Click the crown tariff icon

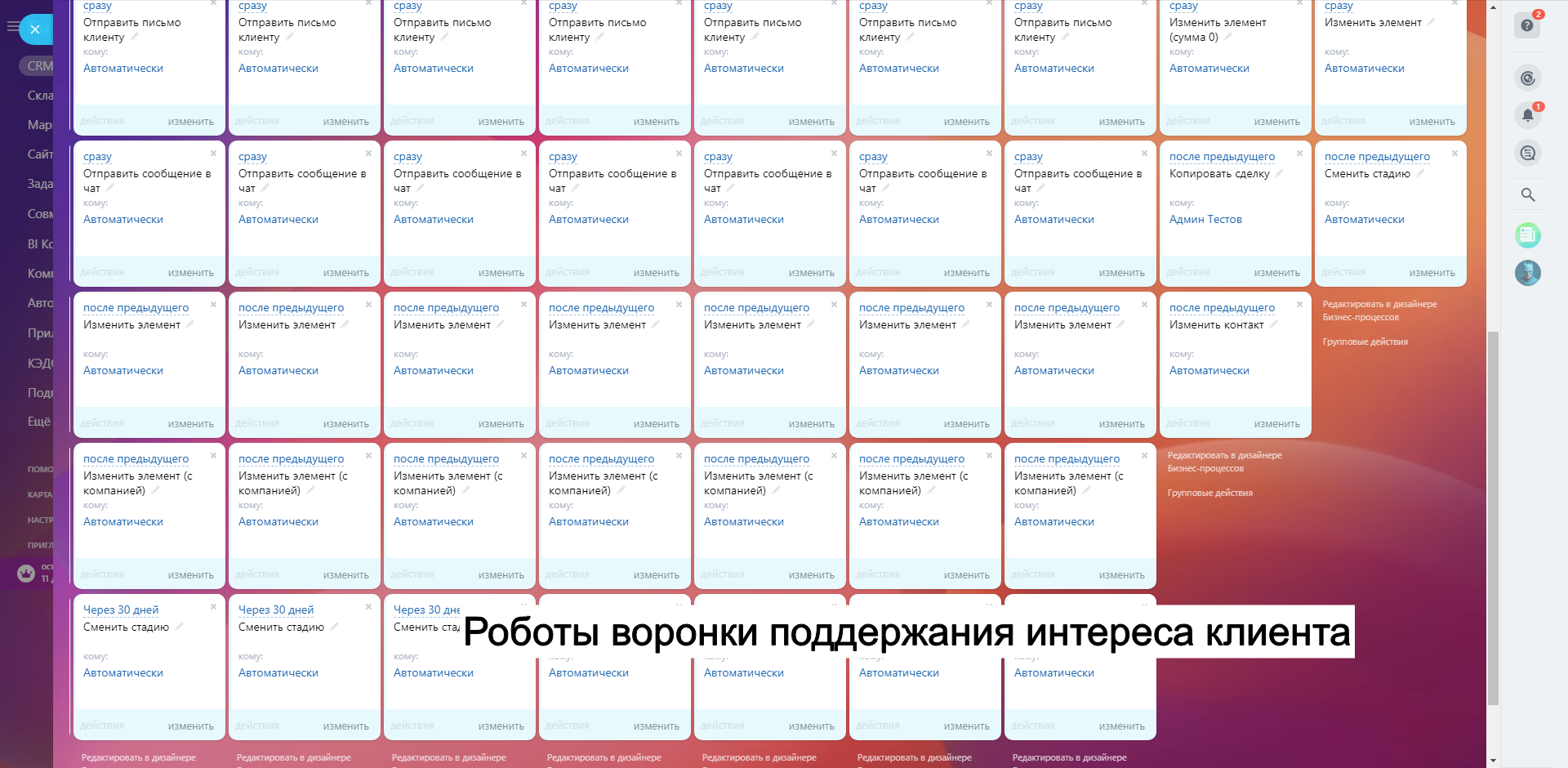click(26, 574)
